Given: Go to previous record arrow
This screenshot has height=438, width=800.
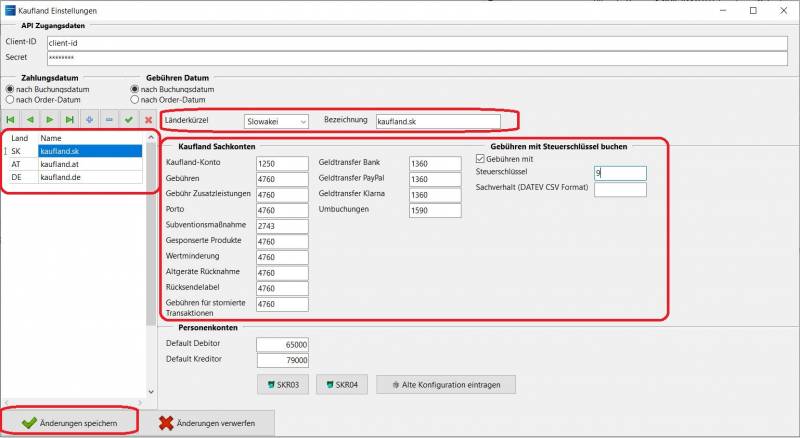Looking at the screenshot, I should pyautogui.click(x=31, y=120).
